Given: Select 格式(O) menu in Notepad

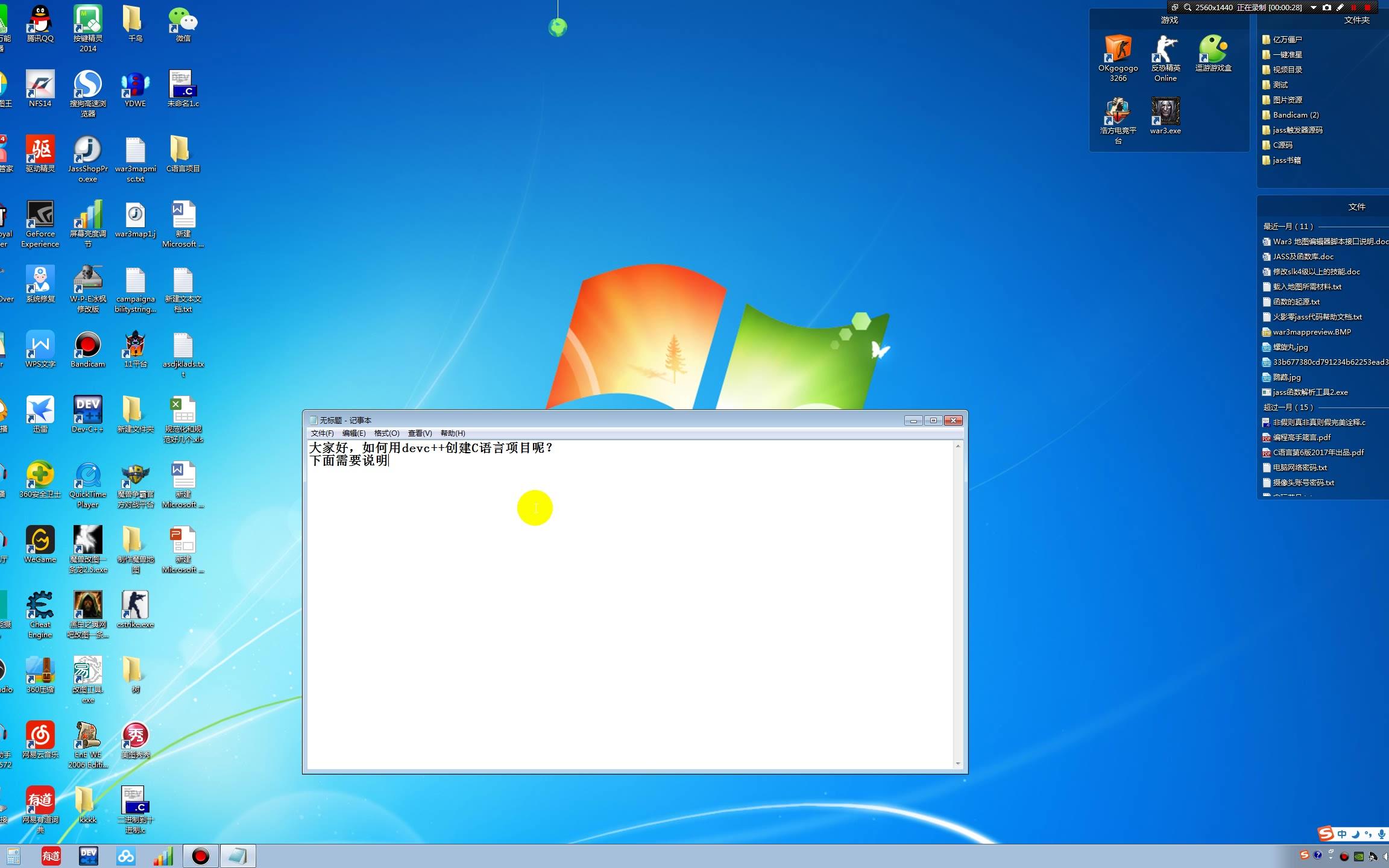Looking at the screenshot, I should click(383, 432).
